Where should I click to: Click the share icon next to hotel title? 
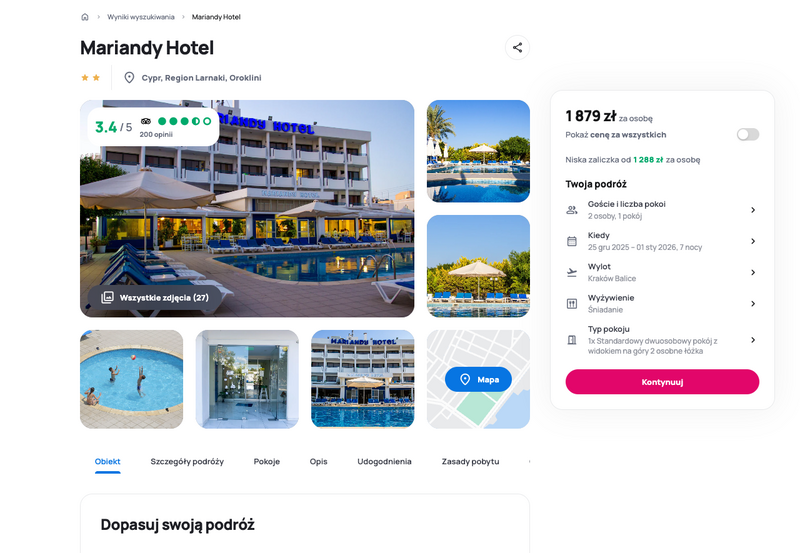517,47
